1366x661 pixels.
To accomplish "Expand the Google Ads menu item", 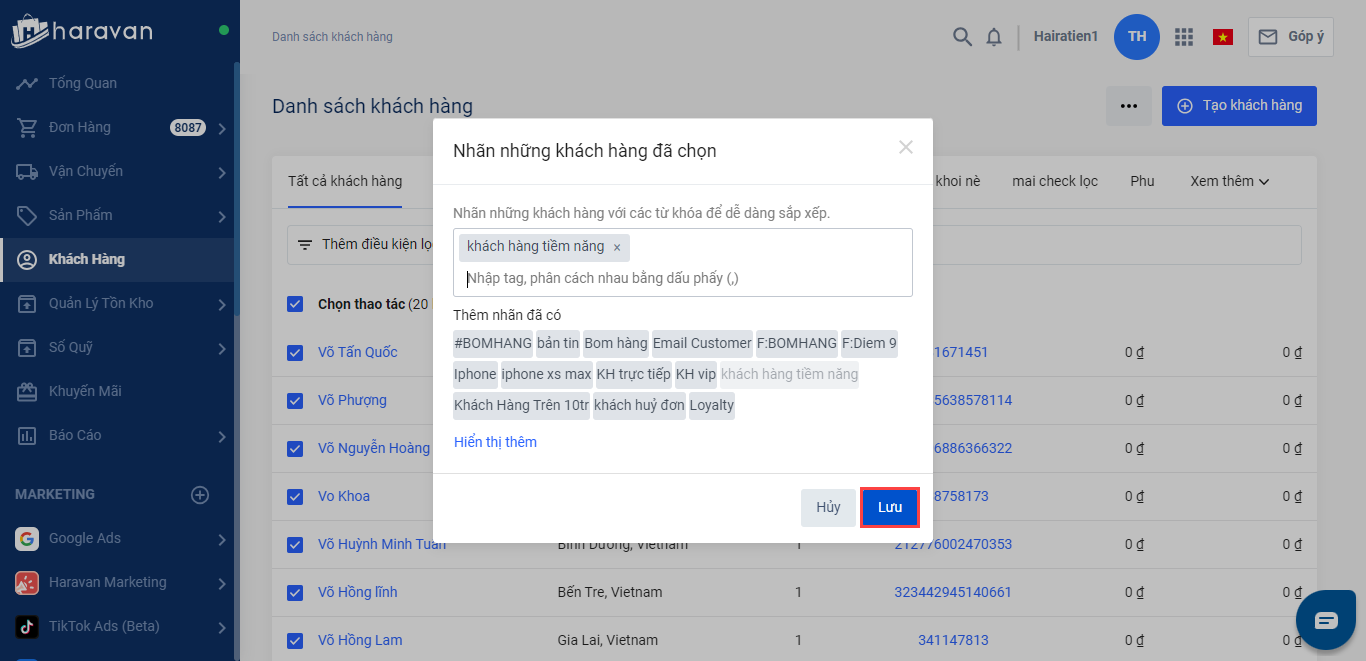I will [x=222, y=539].
